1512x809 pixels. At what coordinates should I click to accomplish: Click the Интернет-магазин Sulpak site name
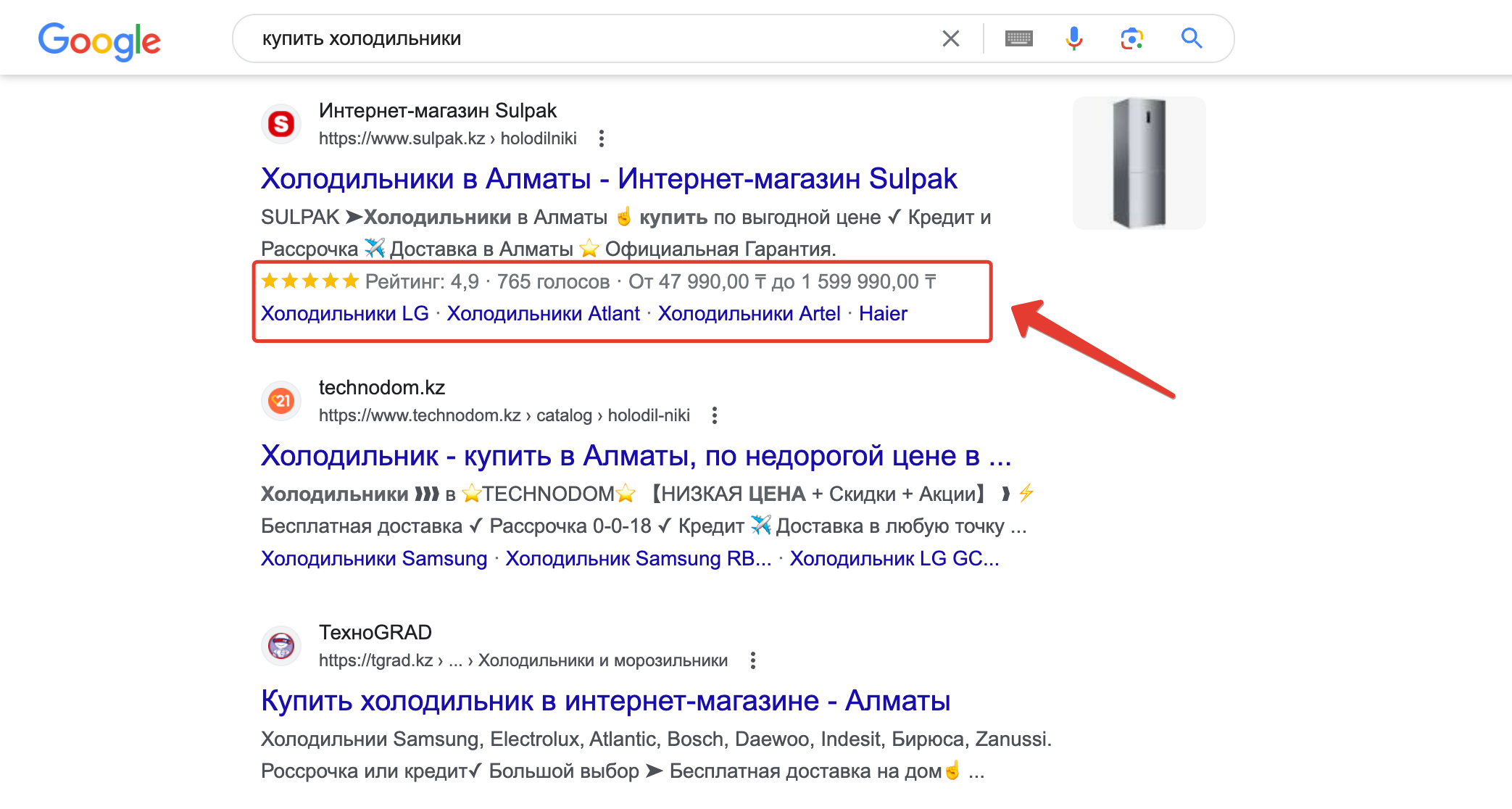[437, 110]
